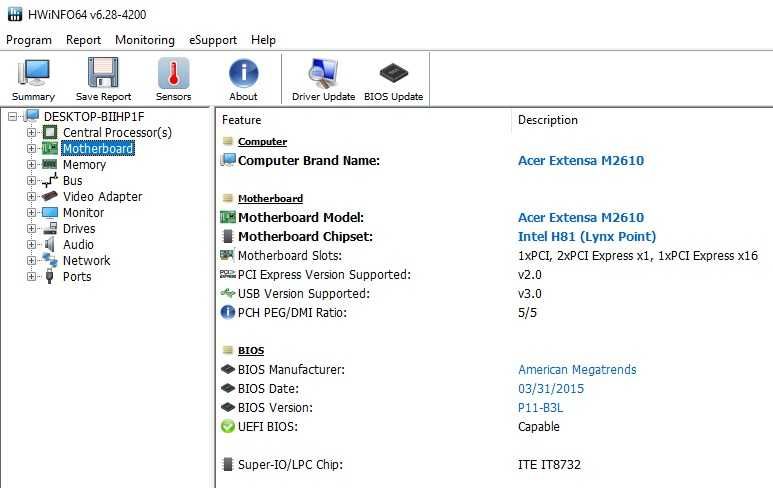Click icon beside Motherboard Model row
Screen dimensions: 773x488
tap(227, 217)
